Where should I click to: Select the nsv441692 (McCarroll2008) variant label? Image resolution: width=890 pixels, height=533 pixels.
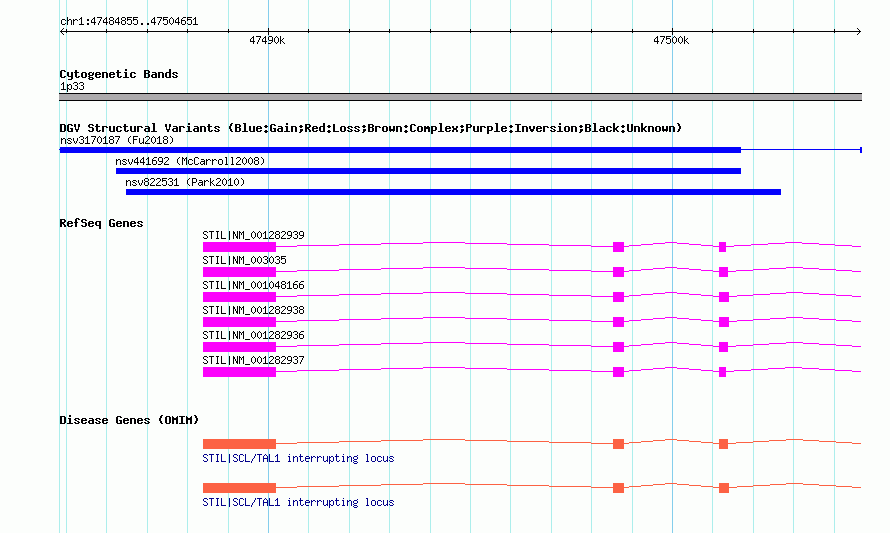(x=190, y=161)
